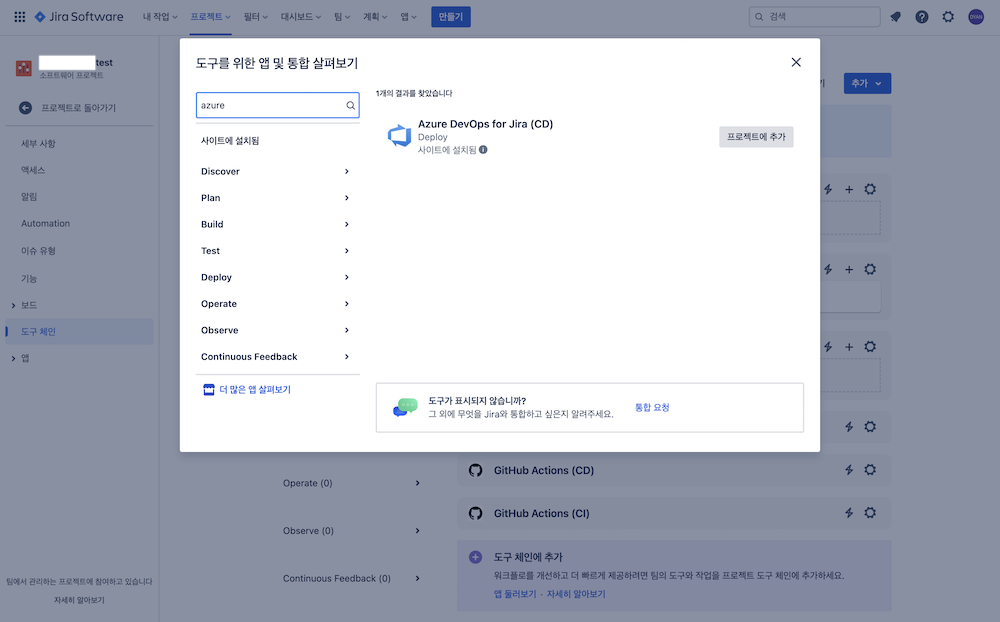Click lightning icon in GitHub Actions (CD) row
This screenshot has width=1000, height=622.
point(849,470)
